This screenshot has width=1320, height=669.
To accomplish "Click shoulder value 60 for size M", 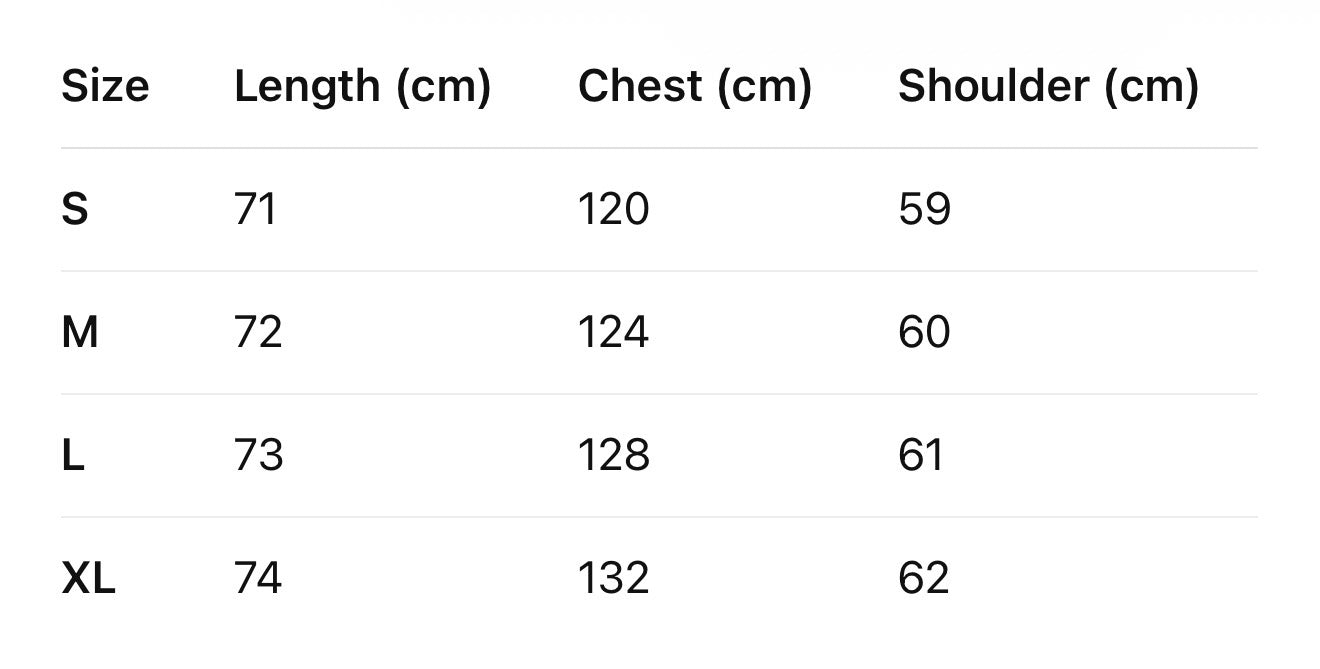I will tap(924, 333).
